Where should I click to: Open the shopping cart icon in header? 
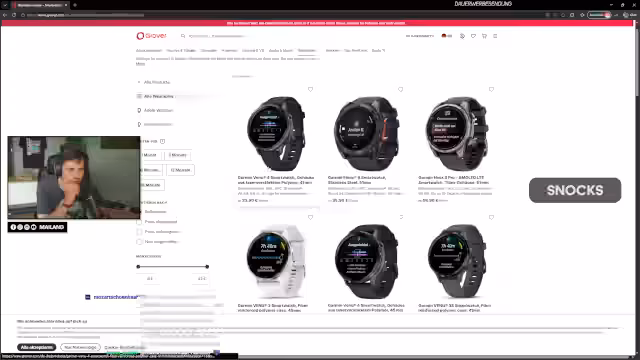[484, 36]
